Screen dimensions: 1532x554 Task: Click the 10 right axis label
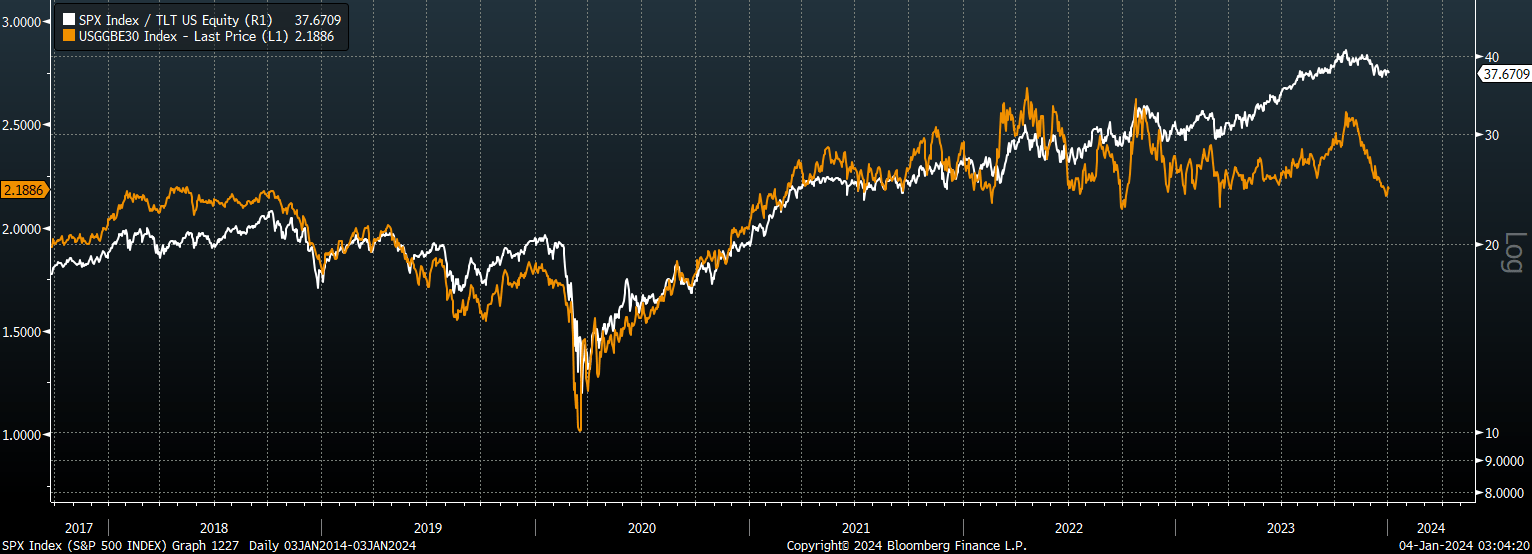coord(1491,433)
